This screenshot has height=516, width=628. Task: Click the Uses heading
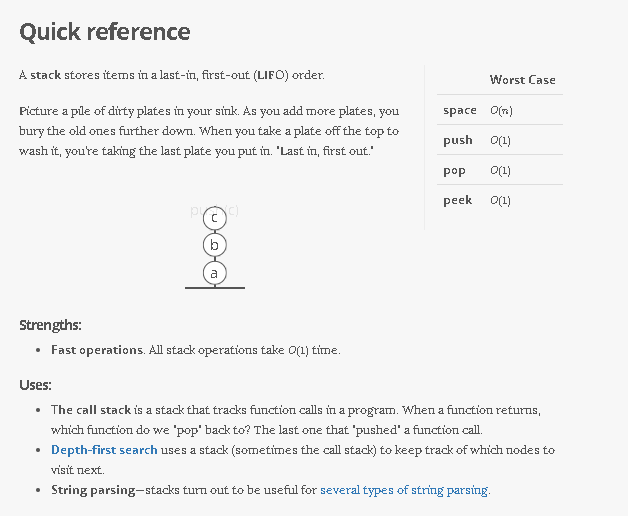(36, 385)
